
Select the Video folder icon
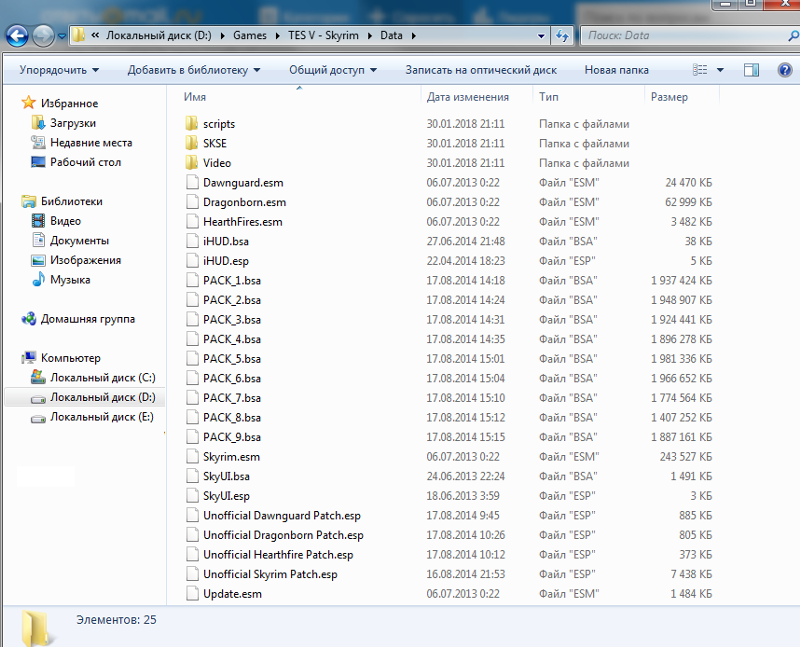192,163
